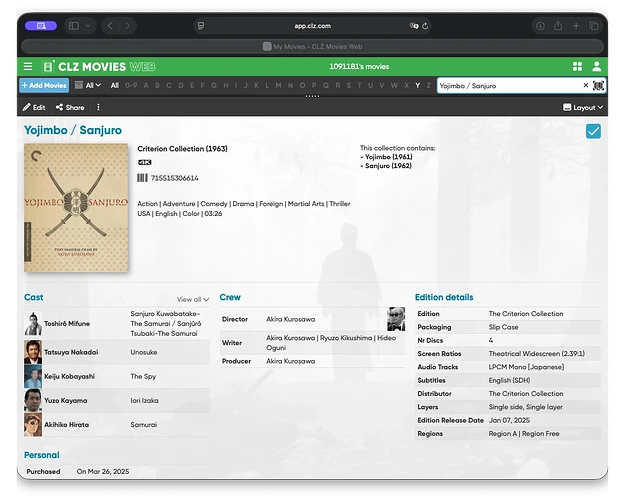Filter by letter Z
This screenshot has height=500, width=625.
428,85
